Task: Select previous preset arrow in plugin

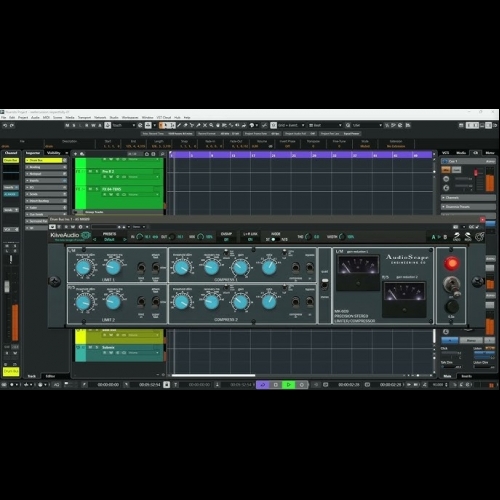Action: 94,240
